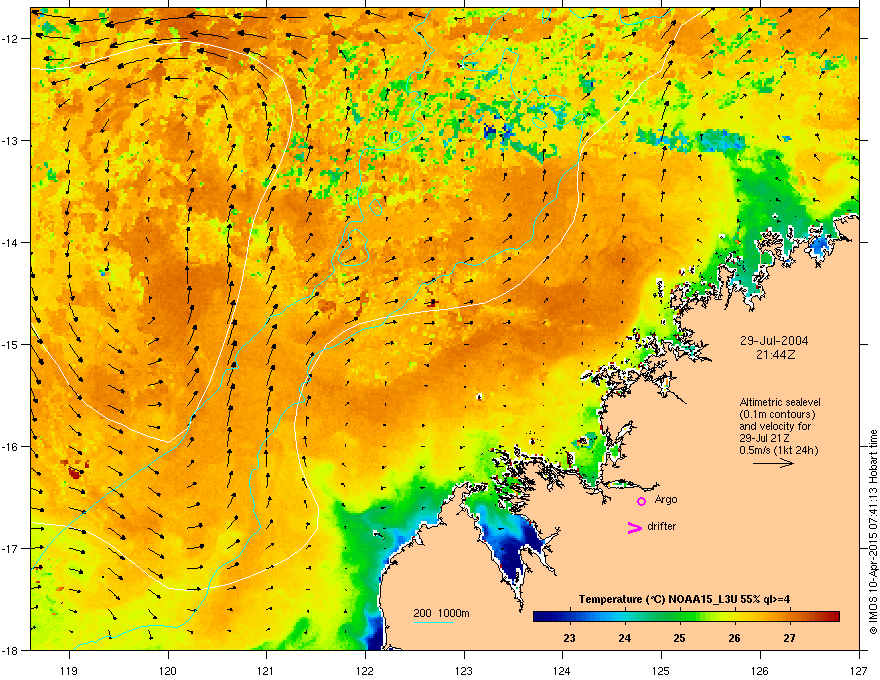Click the latitude -12 axis label

(11, 39)
